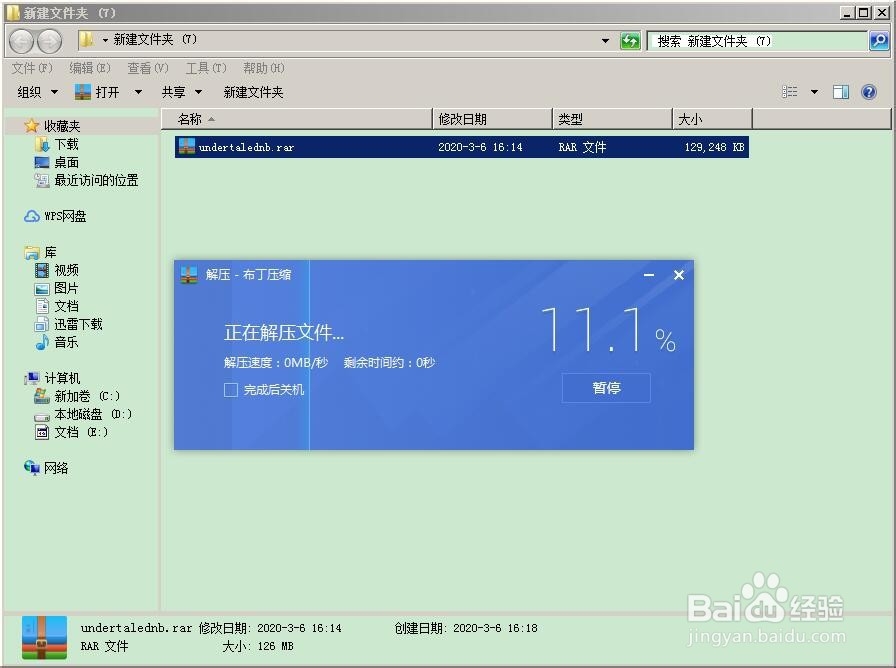Screen dimensions: 896x668
Task: Expand the address bar history dropdown arrow
Action: 605,41
